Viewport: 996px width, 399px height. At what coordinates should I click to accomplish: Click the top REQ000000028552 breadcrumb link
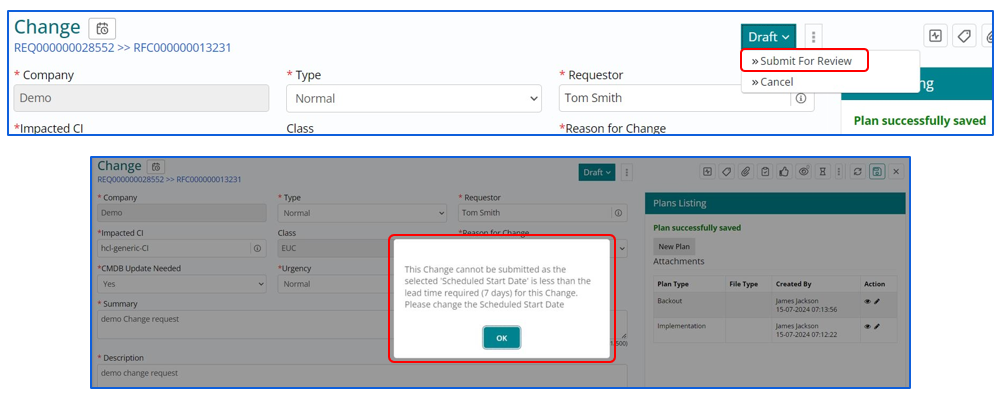[x=65, y=48]
